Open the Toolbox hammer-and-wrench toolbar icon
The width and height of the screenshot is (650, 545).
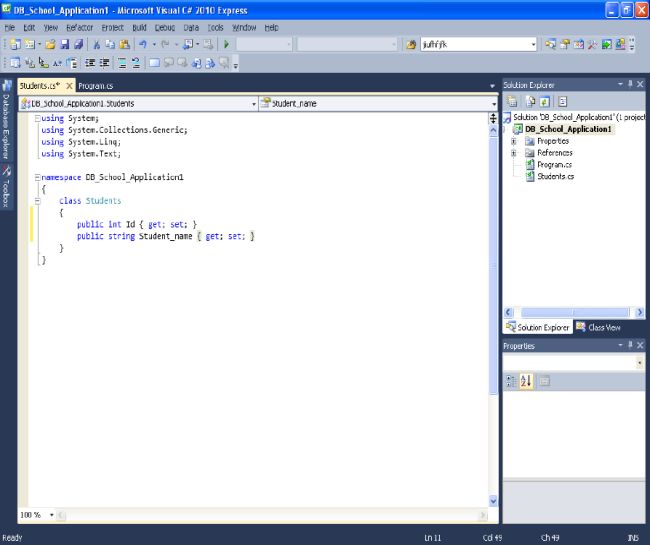592,44
